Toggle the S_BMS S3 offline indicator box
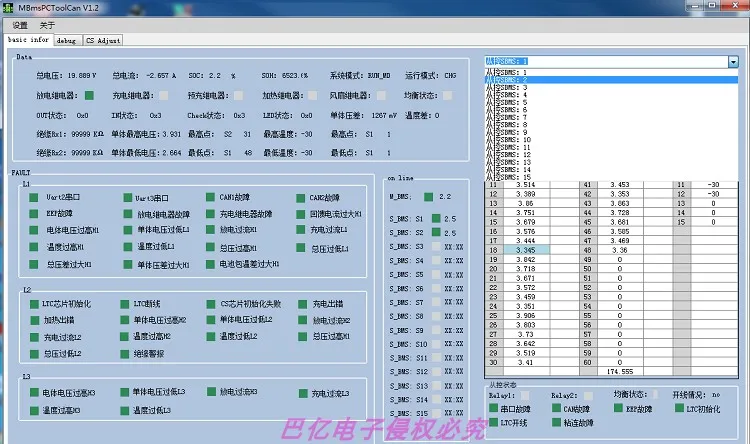The width and height of the screenshot is (750, 444). coord(436,247)
